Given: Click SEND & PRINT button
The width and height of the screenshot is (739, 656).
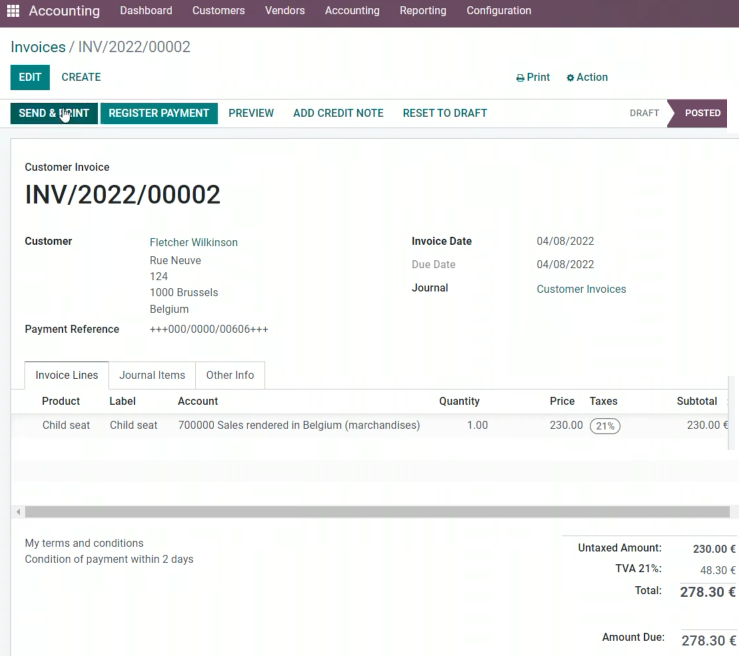Looking at the screenshot, I should (54, 114).
